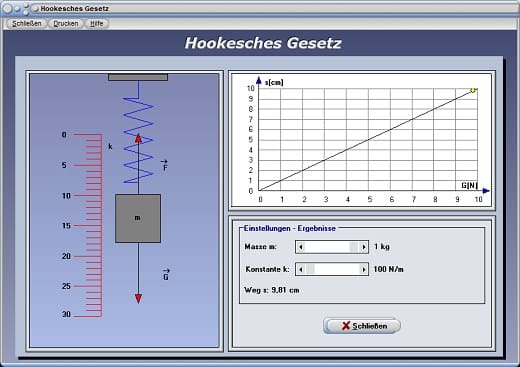Click the '100 N/m' constant value

(x=388, y=269)
